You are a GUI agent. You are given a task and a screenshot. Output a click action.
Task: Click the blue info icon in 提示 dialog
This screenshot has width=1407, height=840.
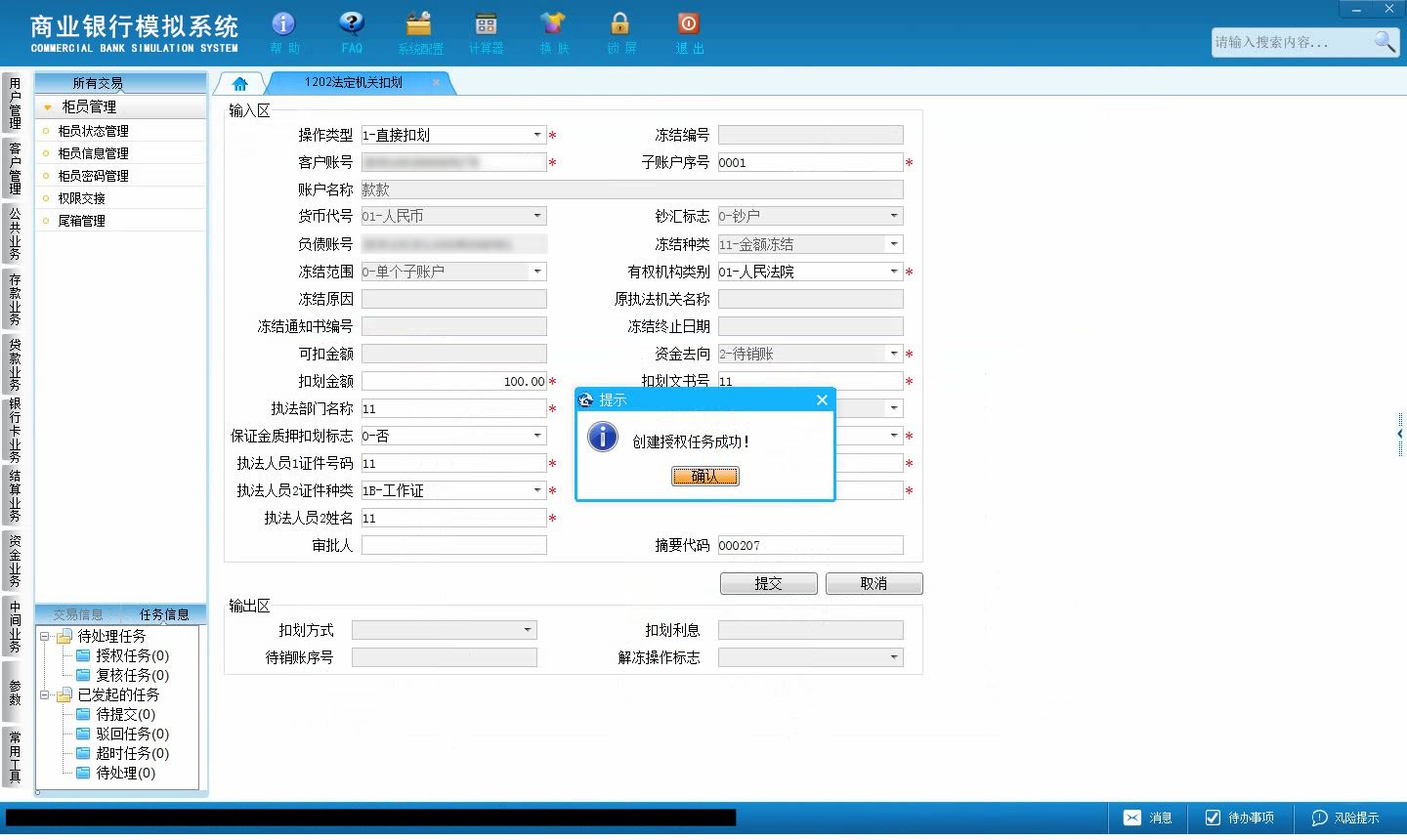click(603, 436)
